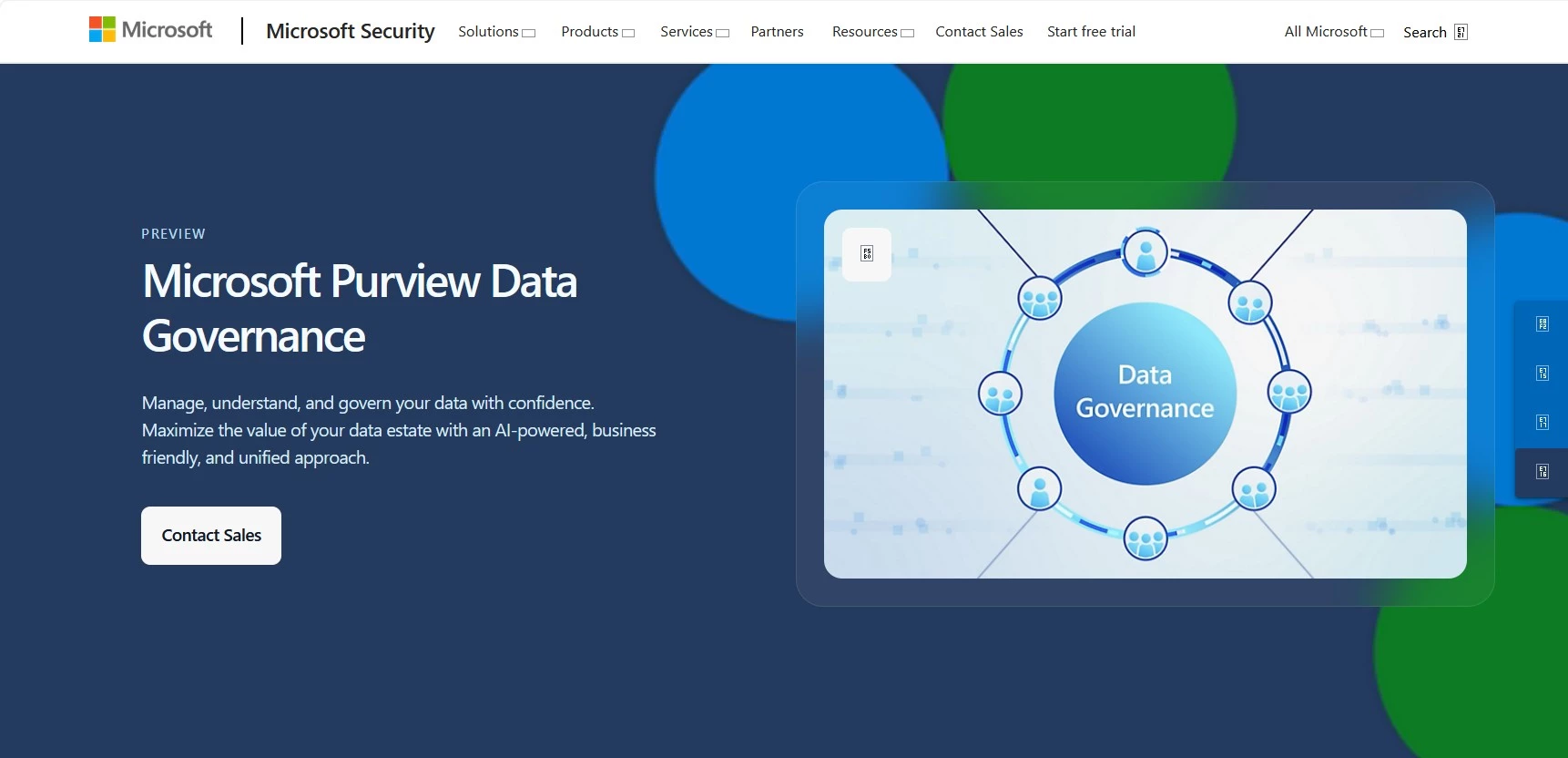This screenshot has width=1568, height=758.
Task: Open the Search box in the header
Action: [1435, 32]
